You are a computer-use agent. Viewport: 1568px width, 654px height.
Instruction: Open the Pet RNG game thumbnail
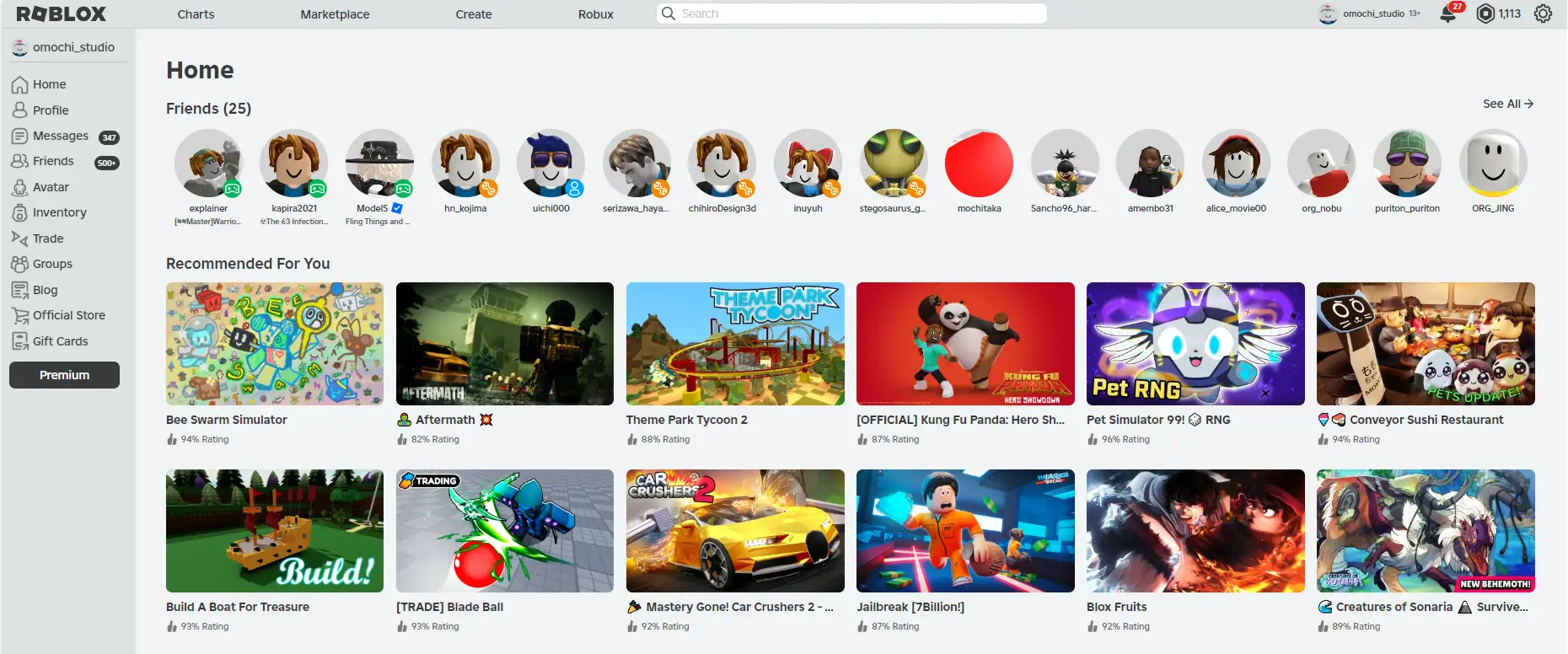point(1195,344)
